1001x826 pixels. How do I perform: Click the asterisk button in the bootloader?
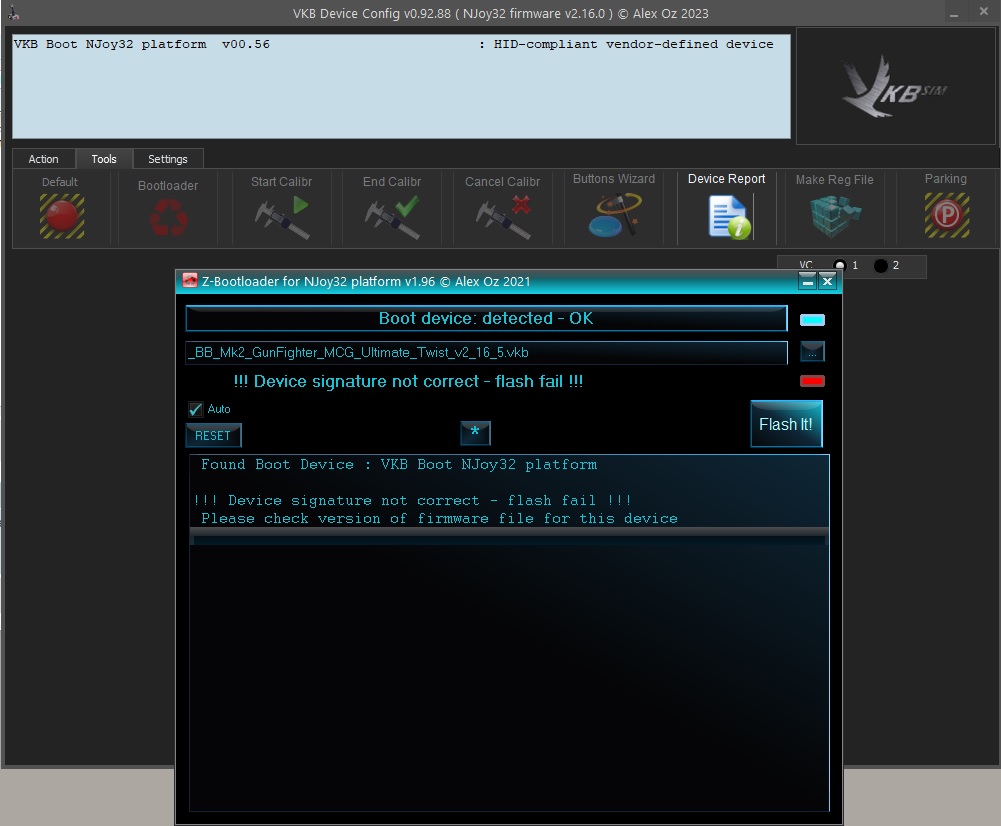pyautogui.click(x=475, y=433)
